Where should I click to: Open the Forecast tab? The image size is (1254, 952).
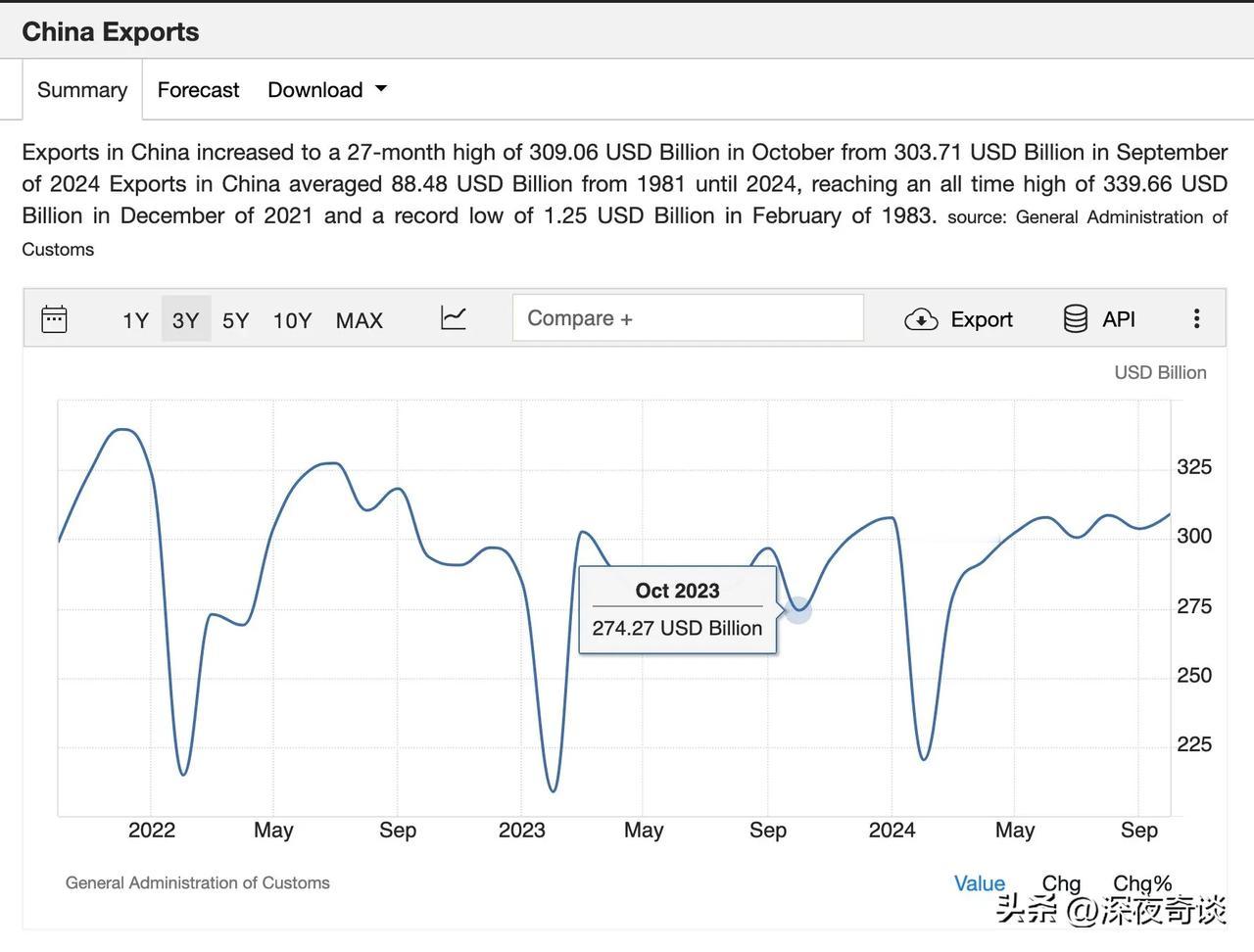pyautogui.click(x=198, y=90)
